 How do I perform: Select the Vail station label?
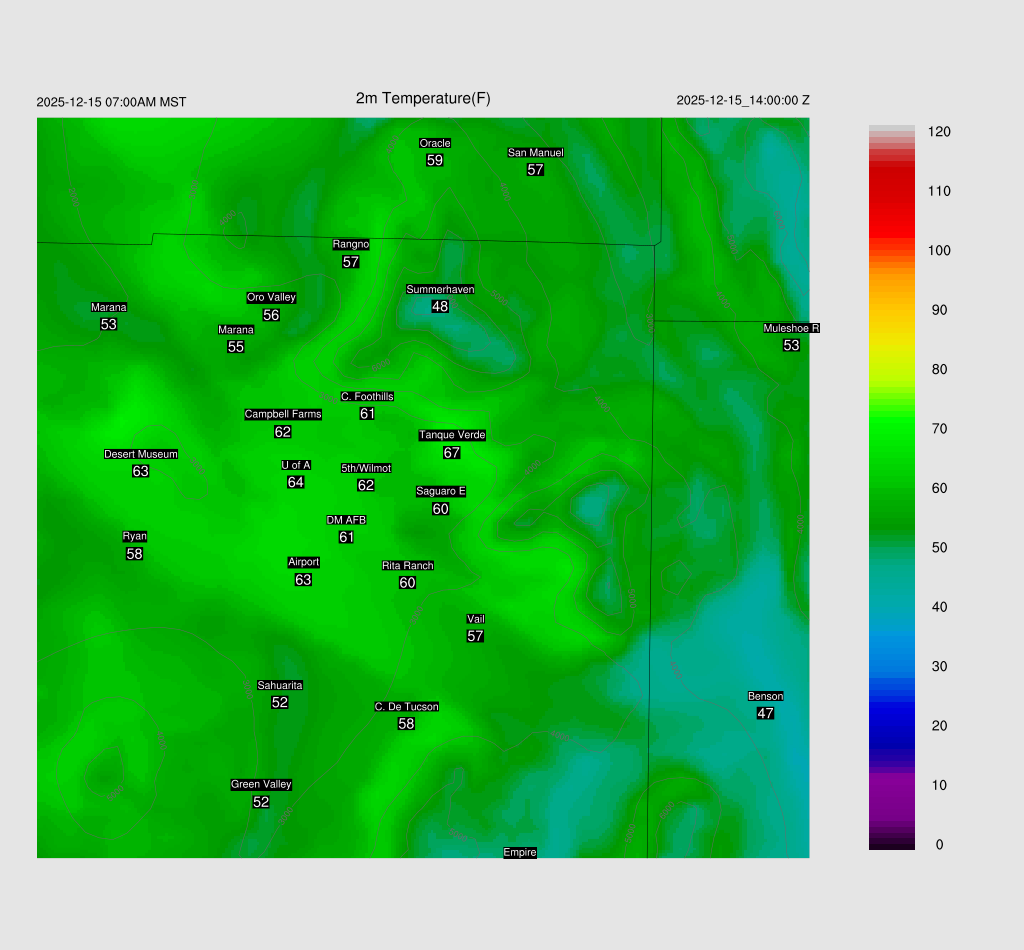point(475,619)
